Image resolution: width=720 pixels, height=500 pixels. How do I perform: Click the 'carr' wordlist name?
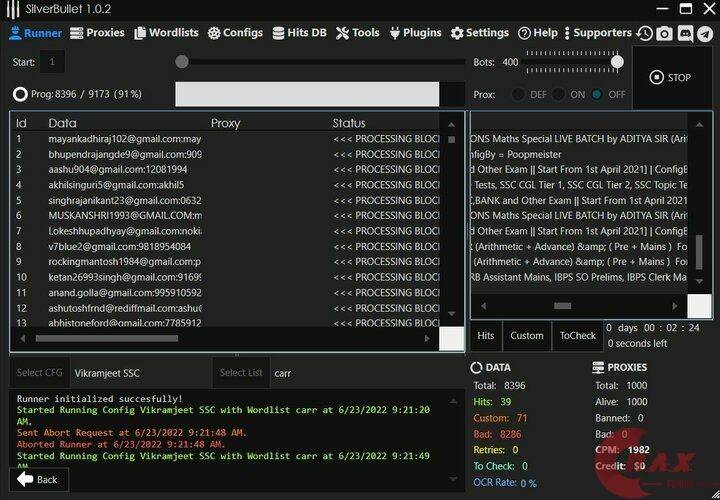[282, 373]
